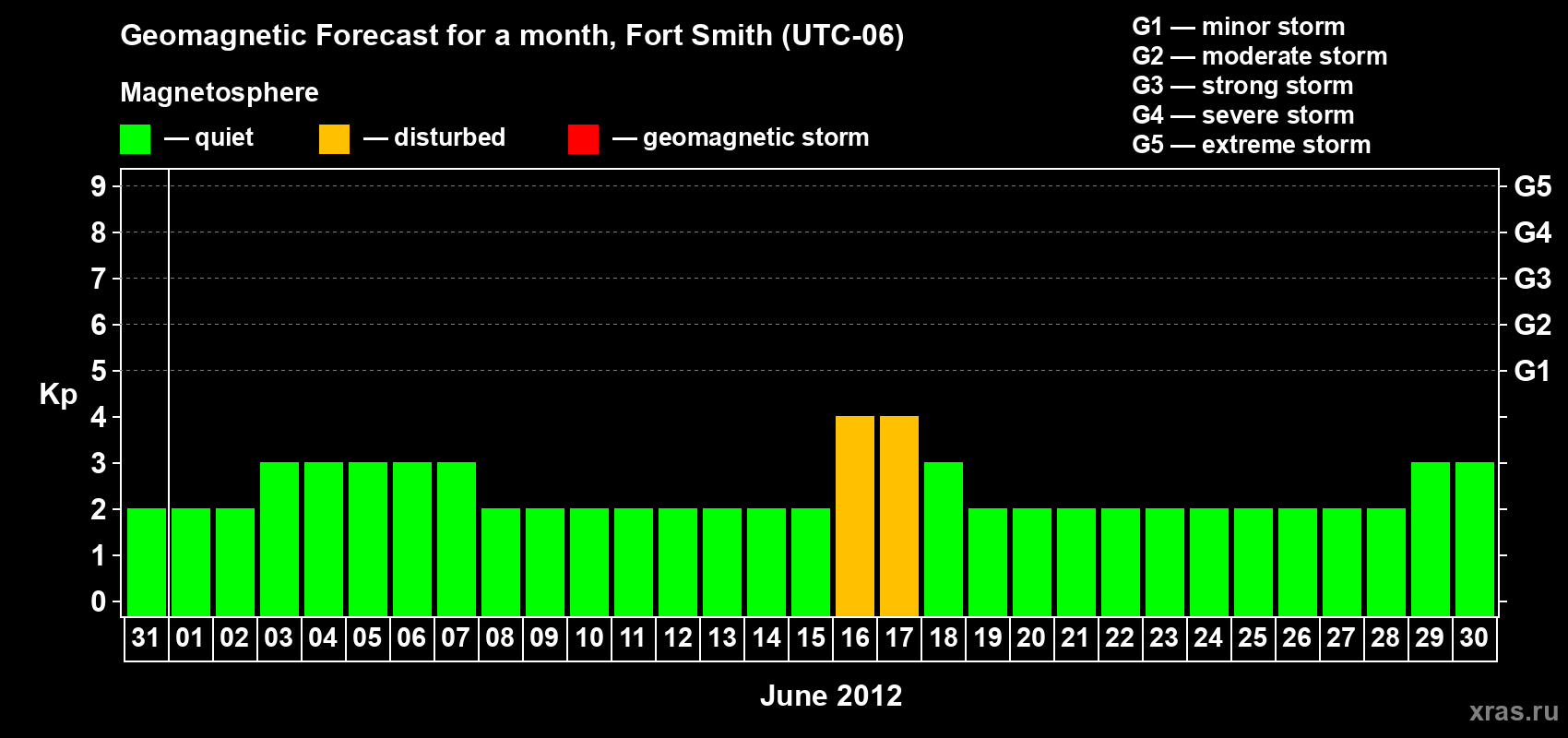
Task: Click the orange disturbed legend swatch
Action: click(x=334, y=139)
